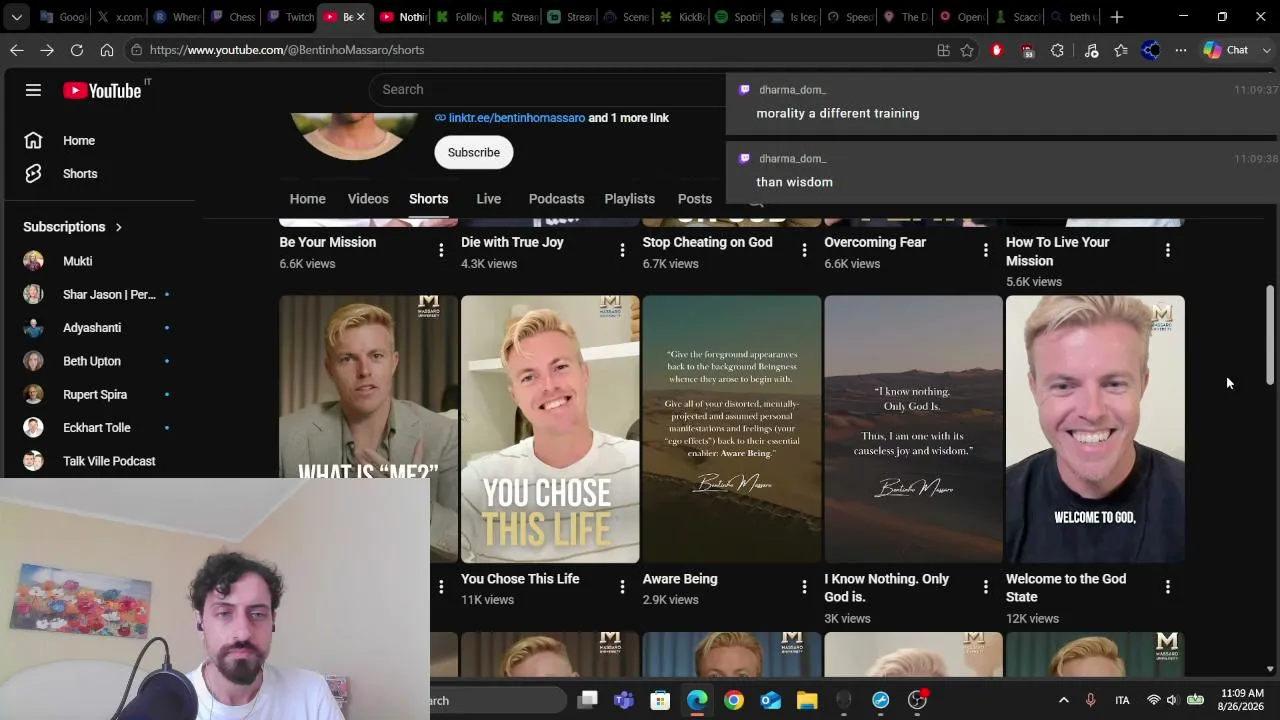Play the 'You Chose This Life' thumbnail
Image resolution: width=1280 pixels, height=720 pixels.
point(550,429)
